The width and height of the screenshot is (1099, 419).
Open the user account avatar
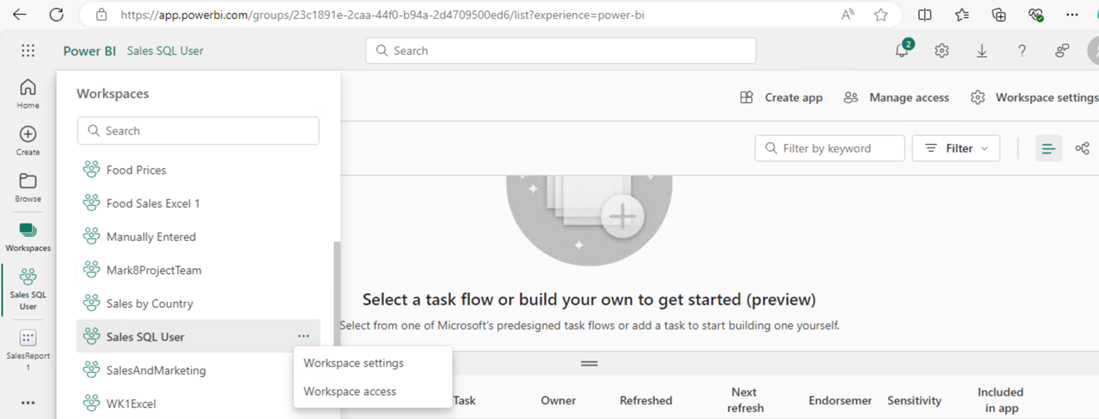[1093, 50]
